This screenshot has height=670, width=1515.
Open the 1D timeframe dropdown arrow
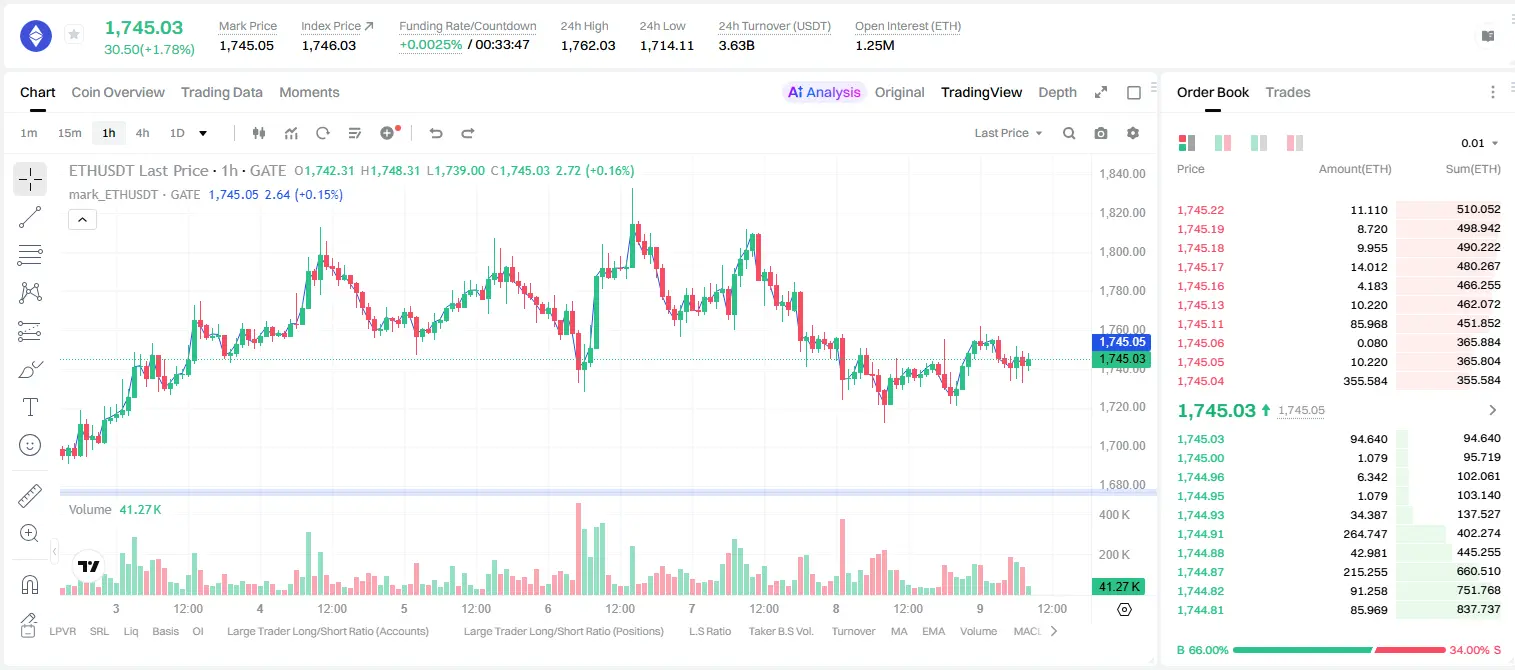click(x=203, y=133)
